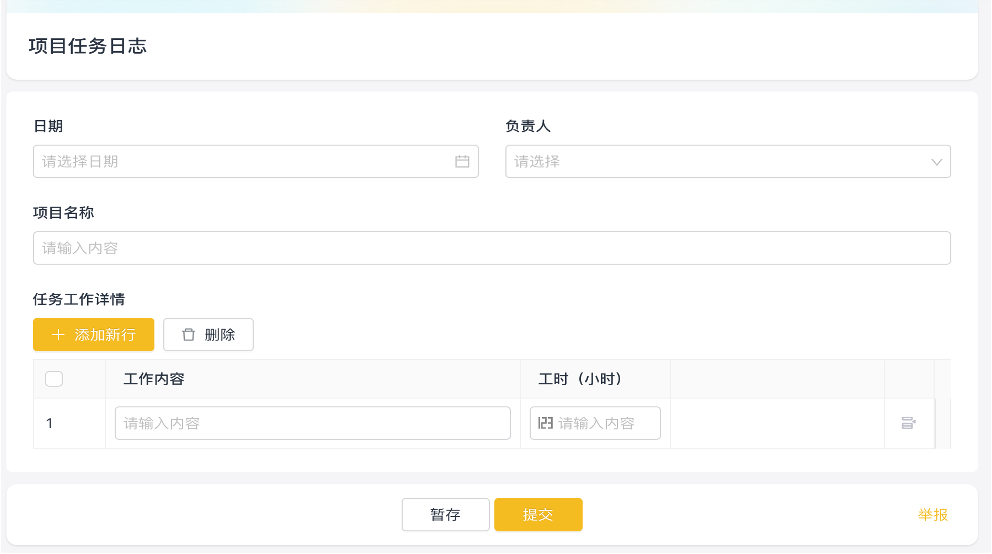Focus the 项目名称 input field
This screenshot has width=992, height=554.
[491, 248]
